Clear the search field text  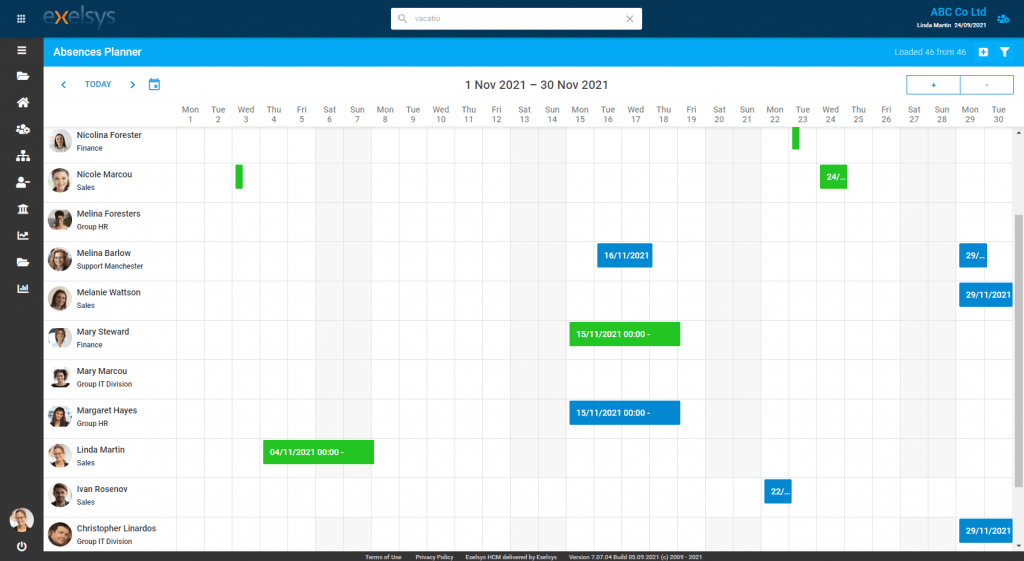(630, 19)
